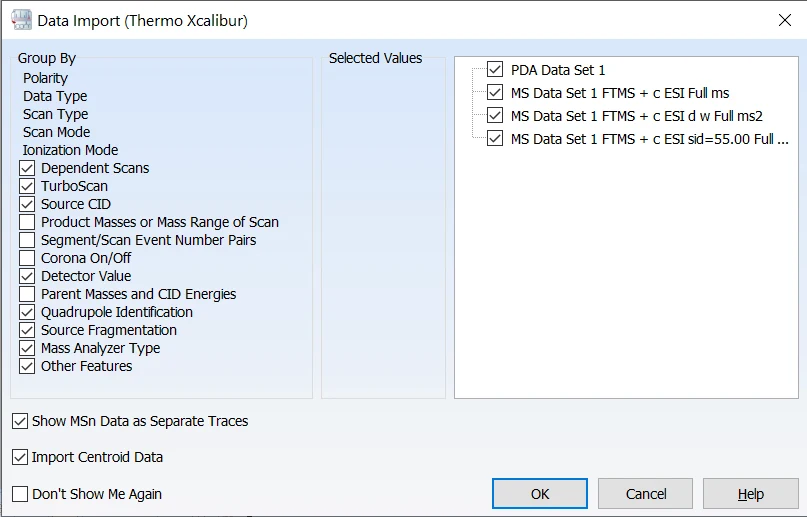This screenshot has height=517, width=807.
Task: Toggle the ESI sid=55.00 Full checkbox
Action: [x=495, y=139]
